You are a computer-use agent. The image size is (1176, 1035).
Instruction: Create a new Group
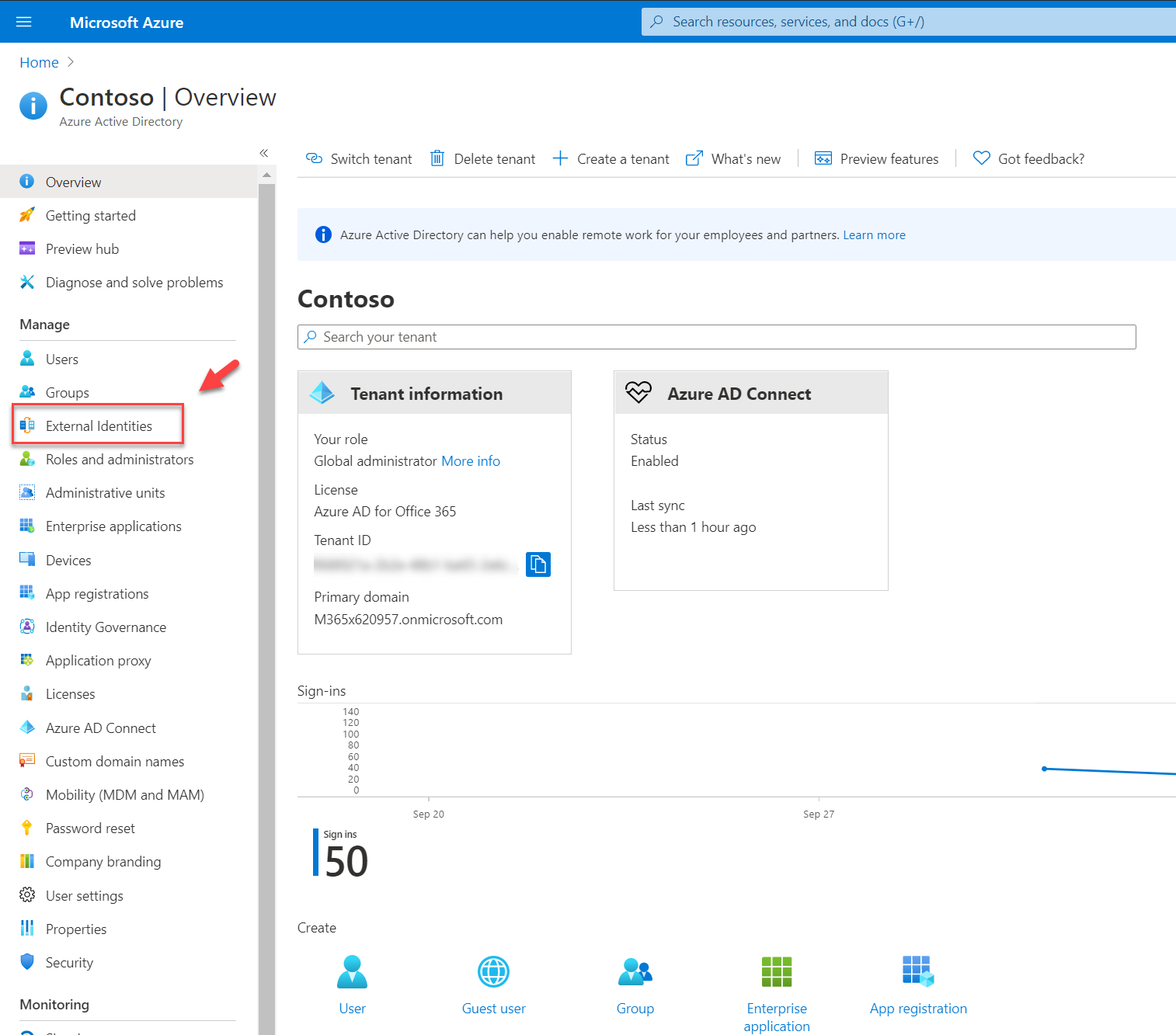635,985
